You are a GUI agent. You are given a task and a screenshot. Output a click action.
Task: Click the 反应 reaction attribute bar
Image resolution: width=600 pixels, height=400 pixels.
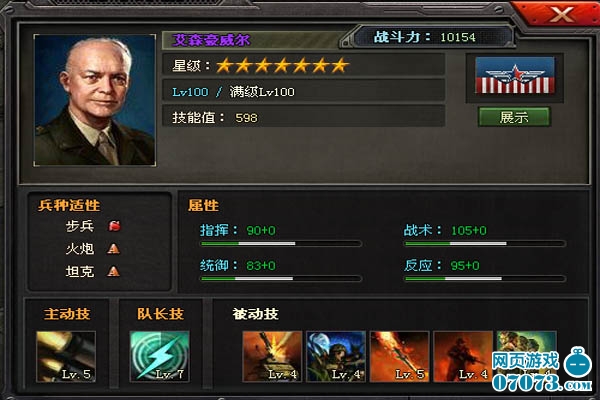tap(485, 279)
